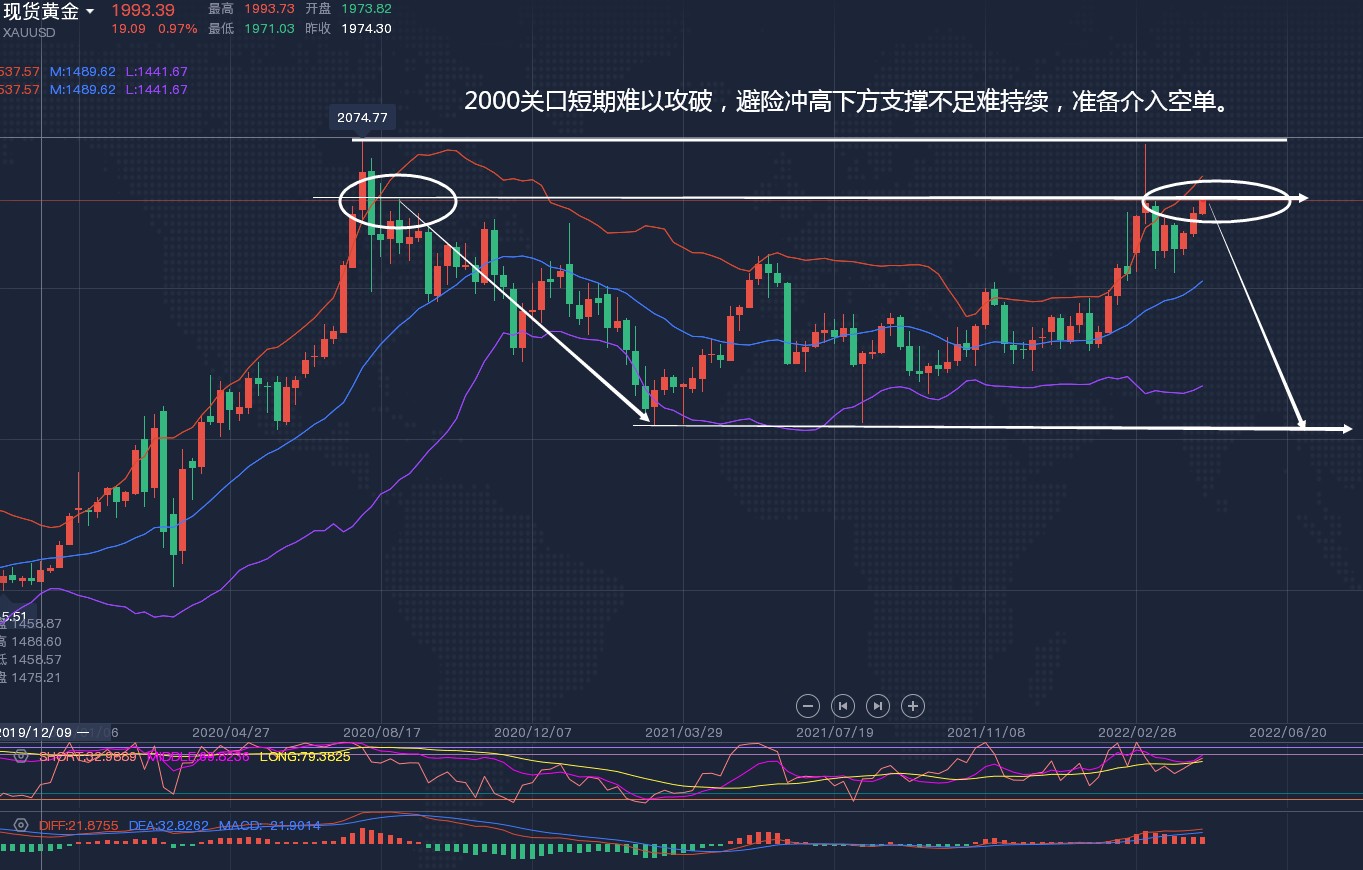
Task: Click the purple L:1441.67 Bollinger label
Action: [156, 72]
